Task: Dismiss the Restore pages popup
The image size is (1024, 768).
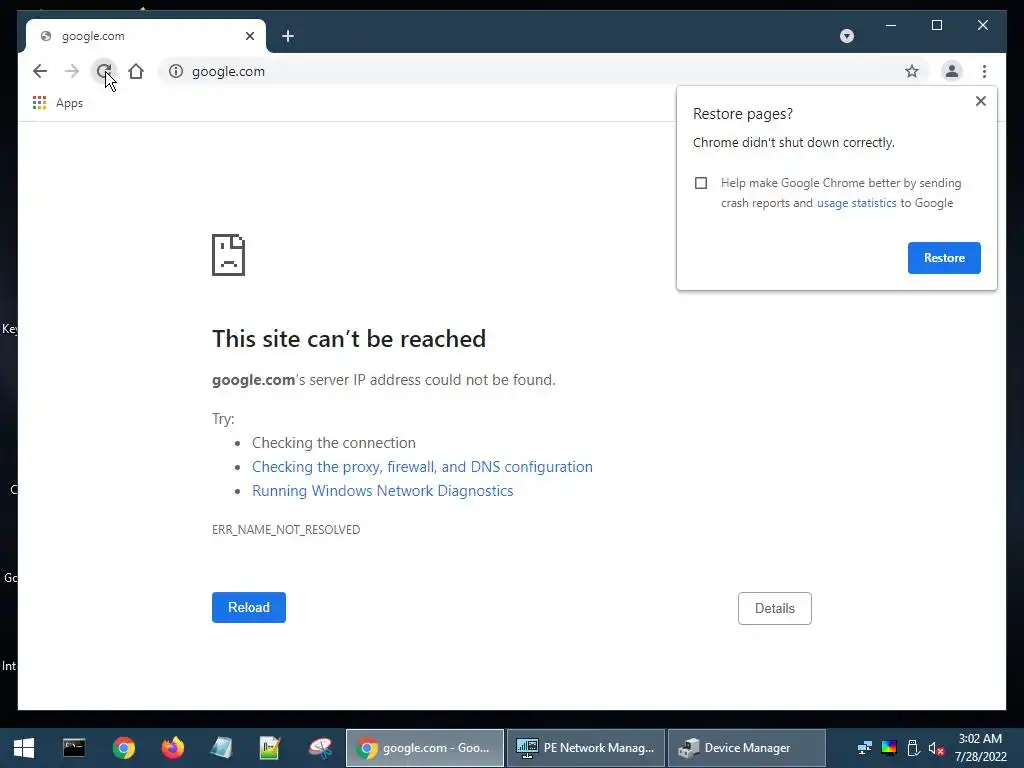Action: tap(980, 101)
